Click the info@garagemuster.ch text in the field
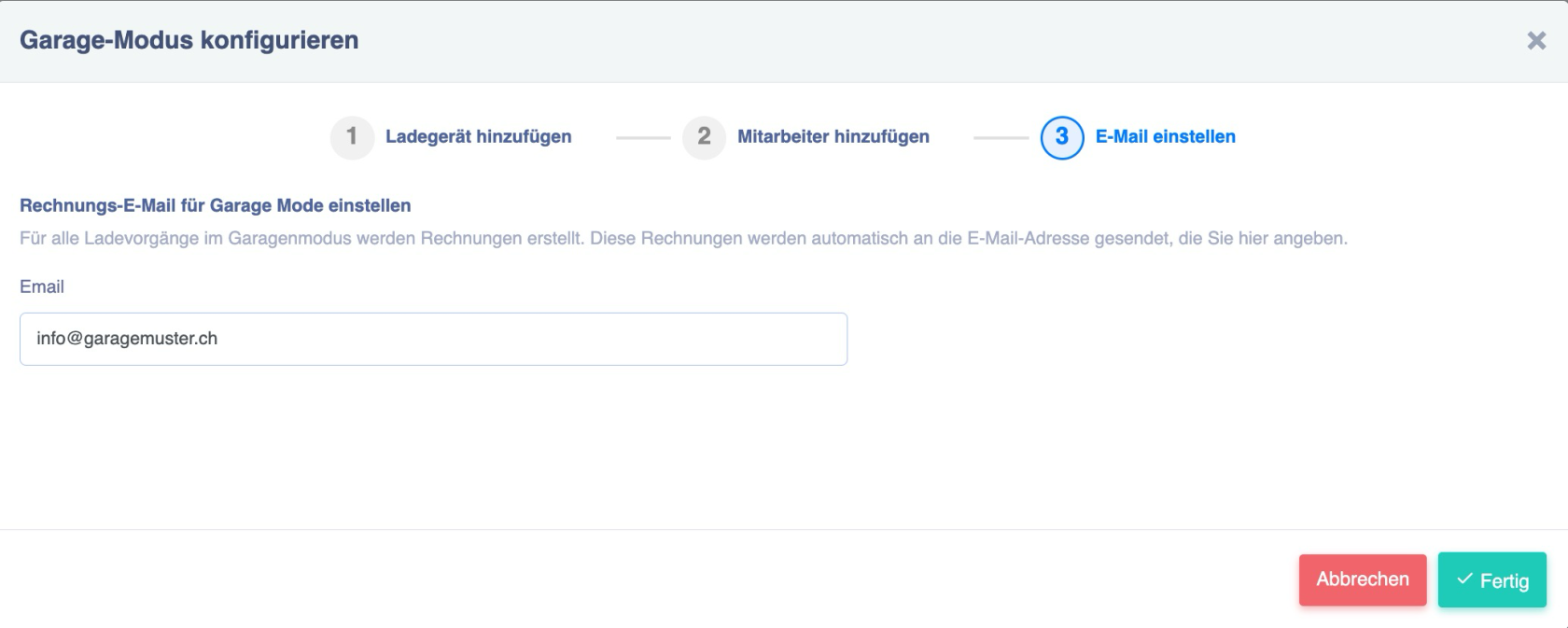Viewport: 1568px width, 628px height. click(127, 339)
